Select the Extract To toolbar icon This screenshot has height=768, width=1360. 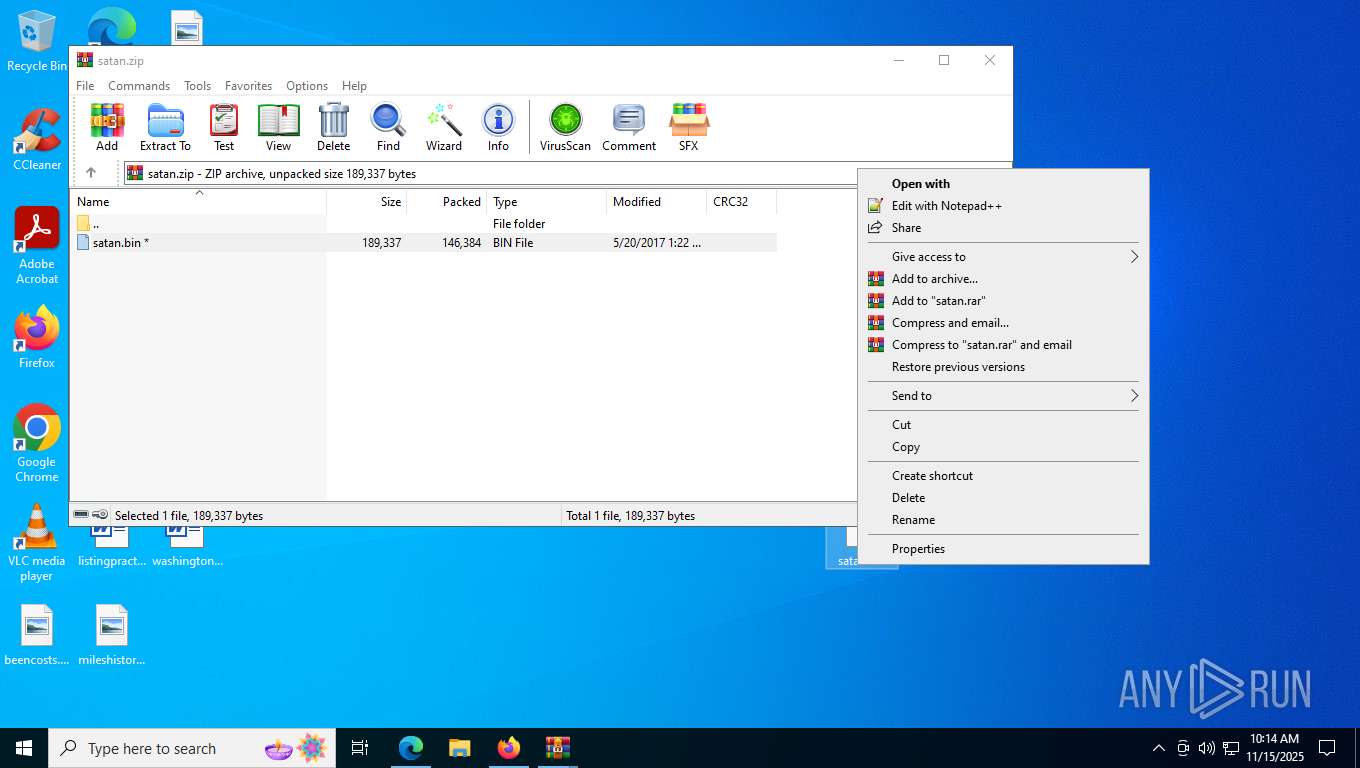165,127
